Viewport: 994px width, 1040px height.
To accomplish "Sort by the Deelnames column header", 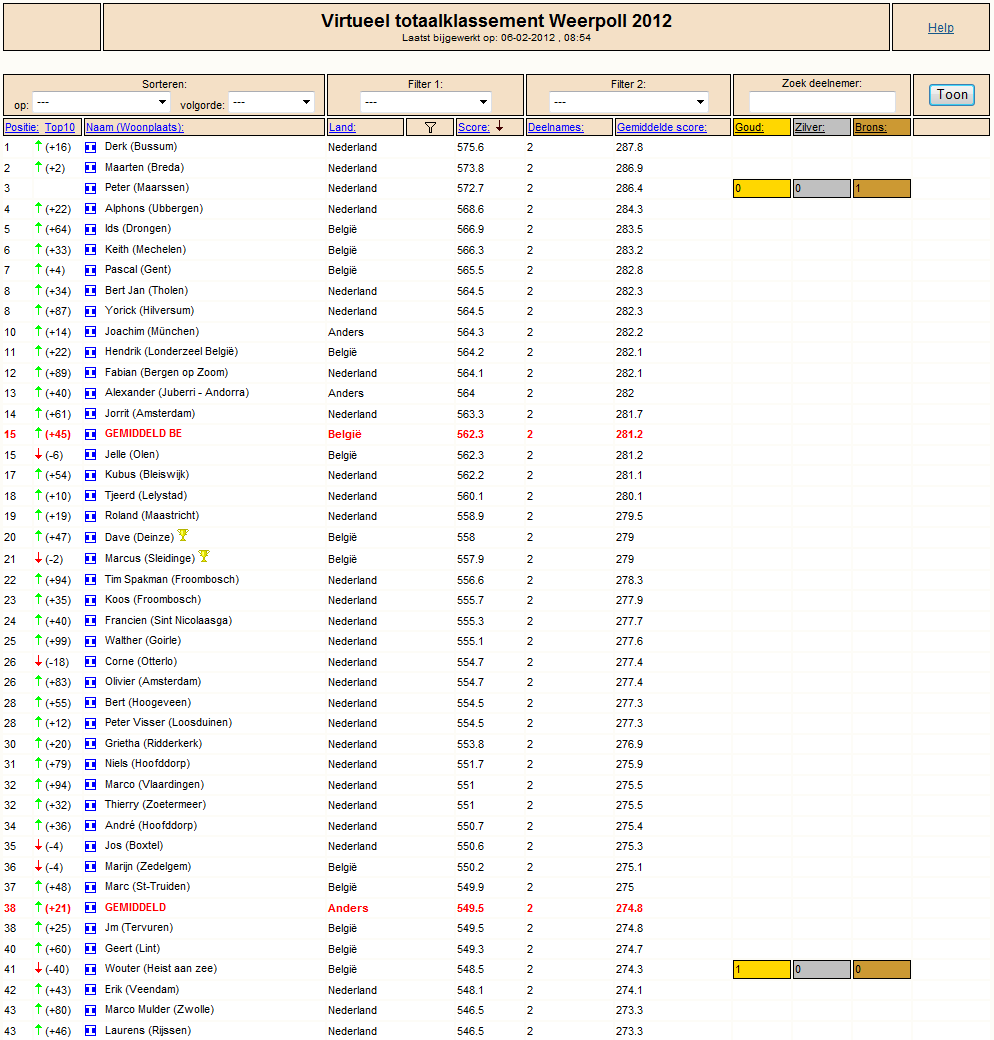I will (x=555, y=127).
